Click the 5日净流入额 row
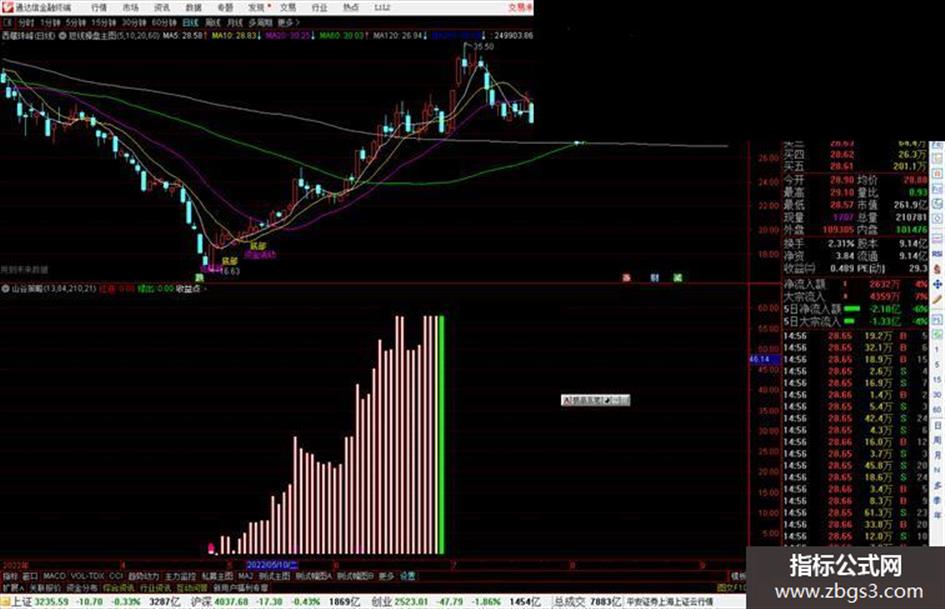The width and height of the screenshot is (945, 609). click(856, 309)
